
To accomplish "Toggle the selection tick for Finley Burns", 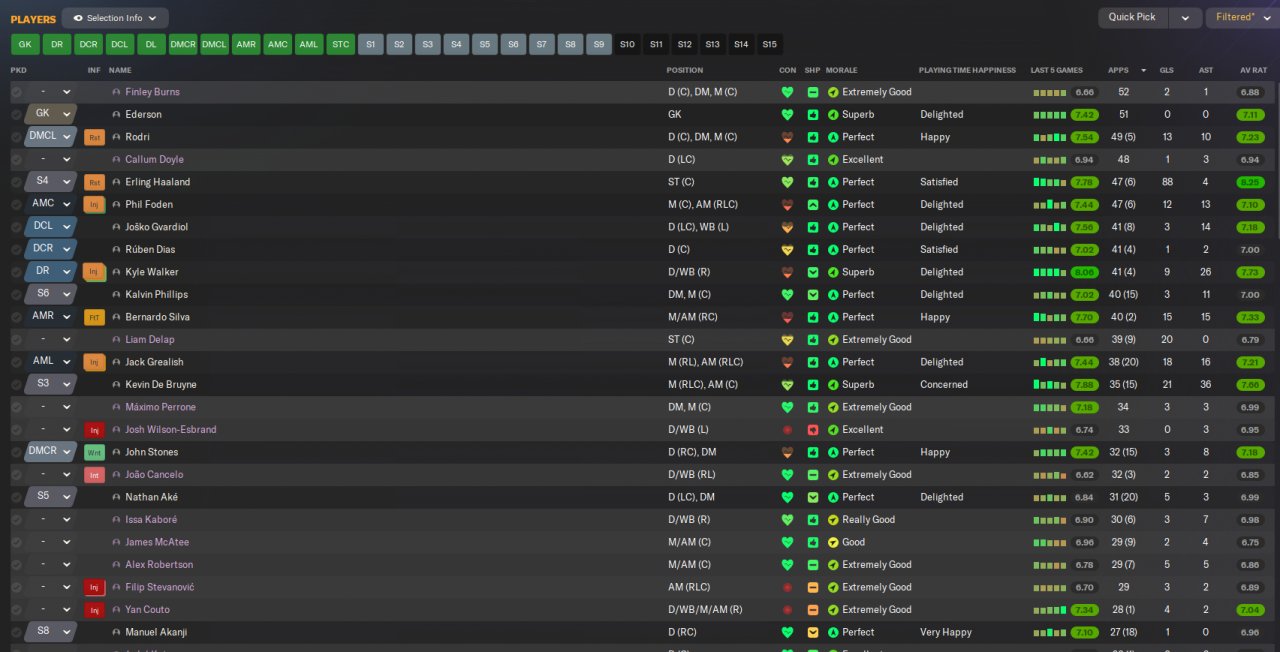I will pos(16,92).
